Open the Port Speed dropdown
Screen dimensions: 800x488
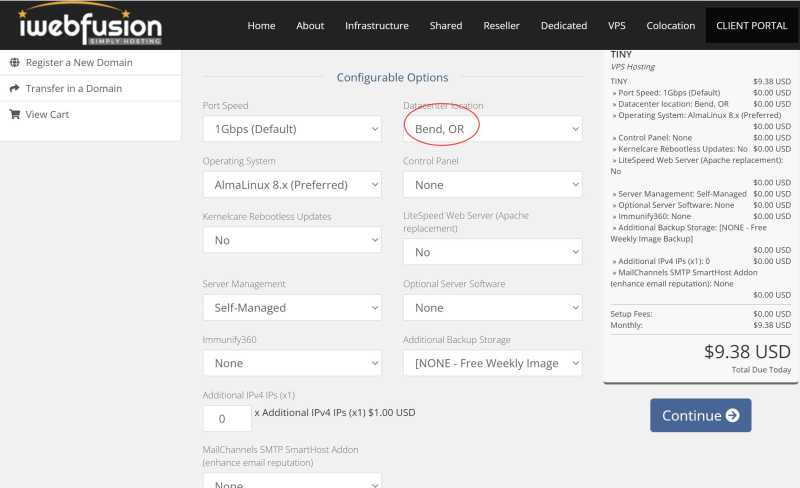click(x=292, y=129)
